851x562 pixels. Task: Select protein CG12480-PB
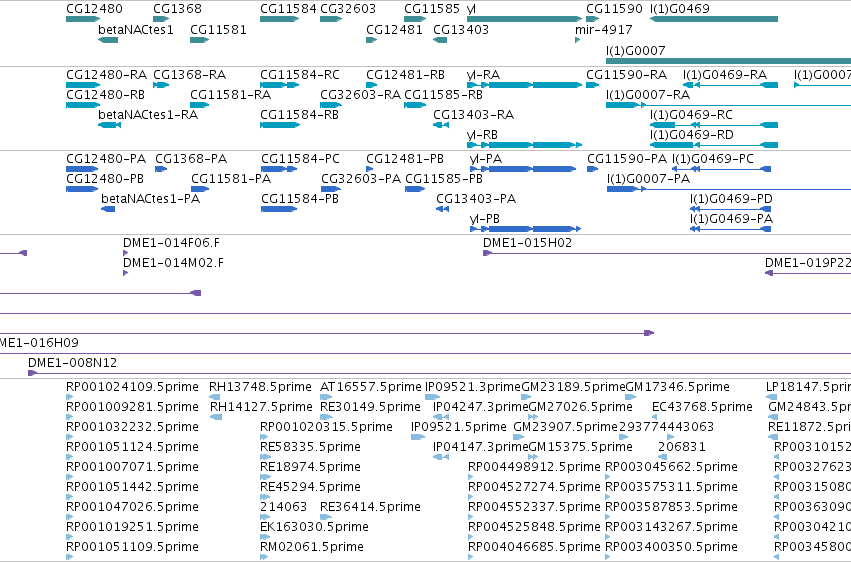82,189
